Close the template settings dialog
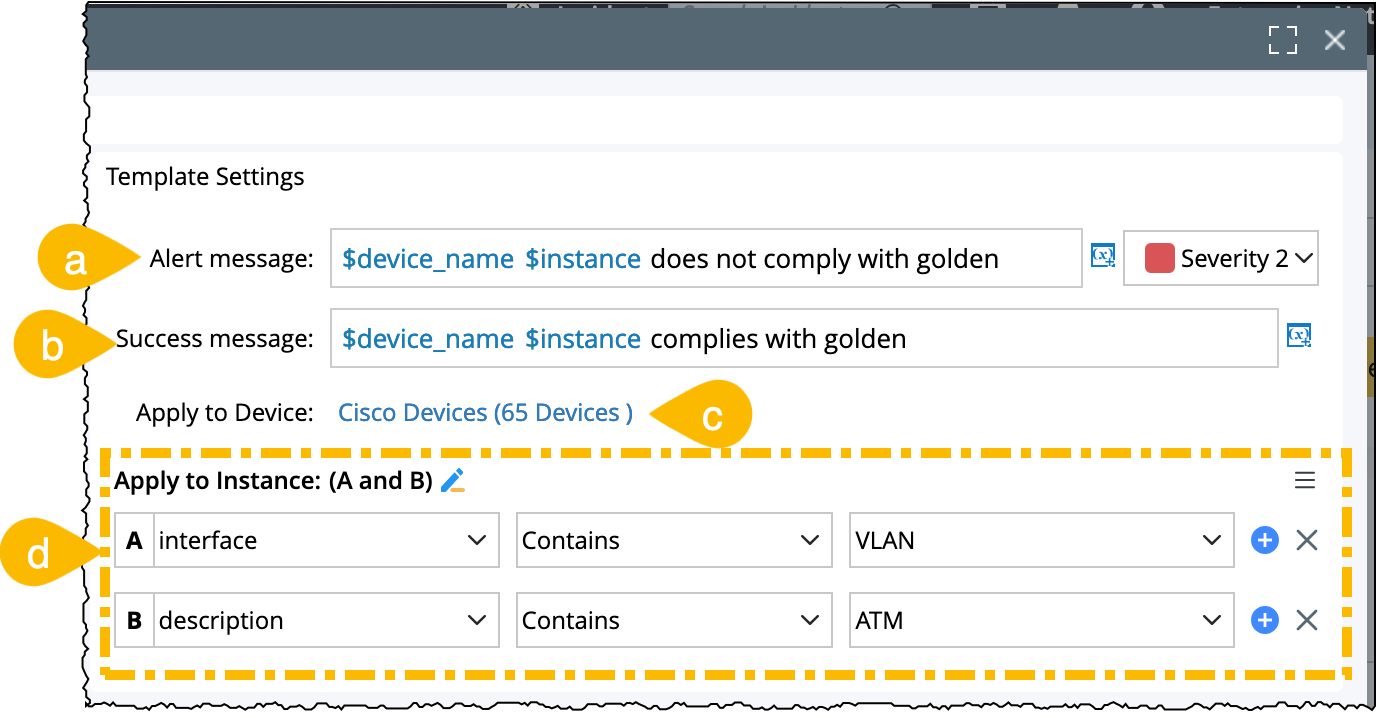The width and height of the screenshot is (1376, 718). tap(1335, 40)
